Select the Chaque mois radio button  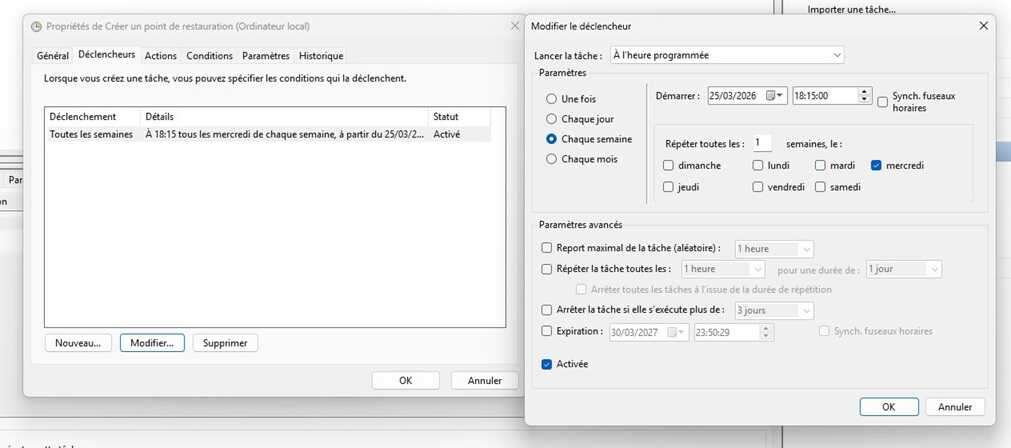click(551, 159)
